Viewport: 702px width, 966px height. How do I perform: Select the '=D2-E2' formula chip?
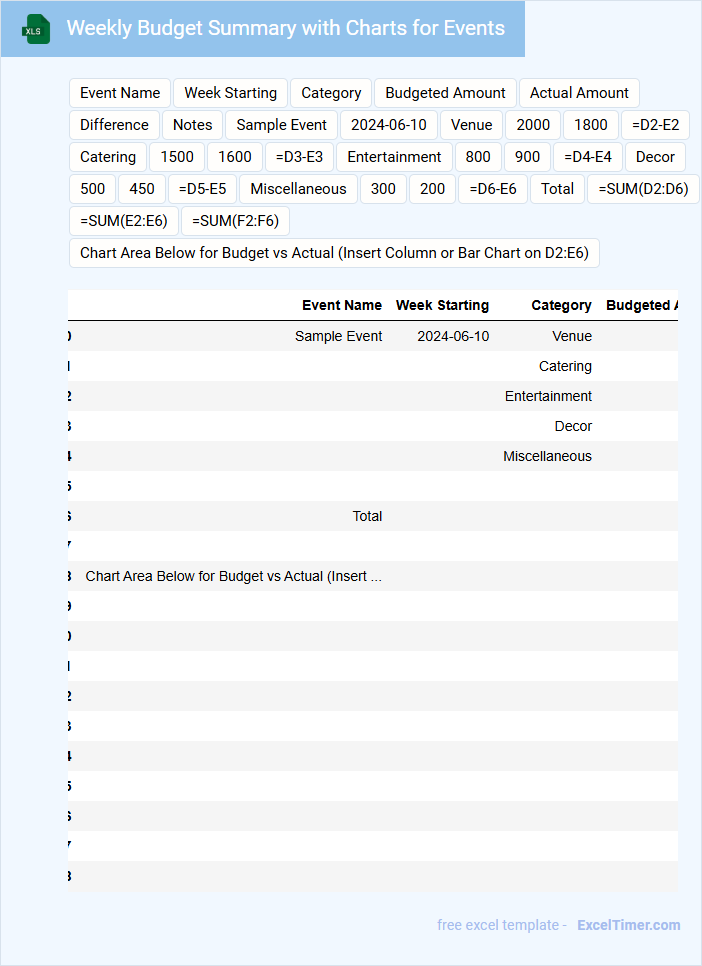pyautogui.click(x=656, y=125)
